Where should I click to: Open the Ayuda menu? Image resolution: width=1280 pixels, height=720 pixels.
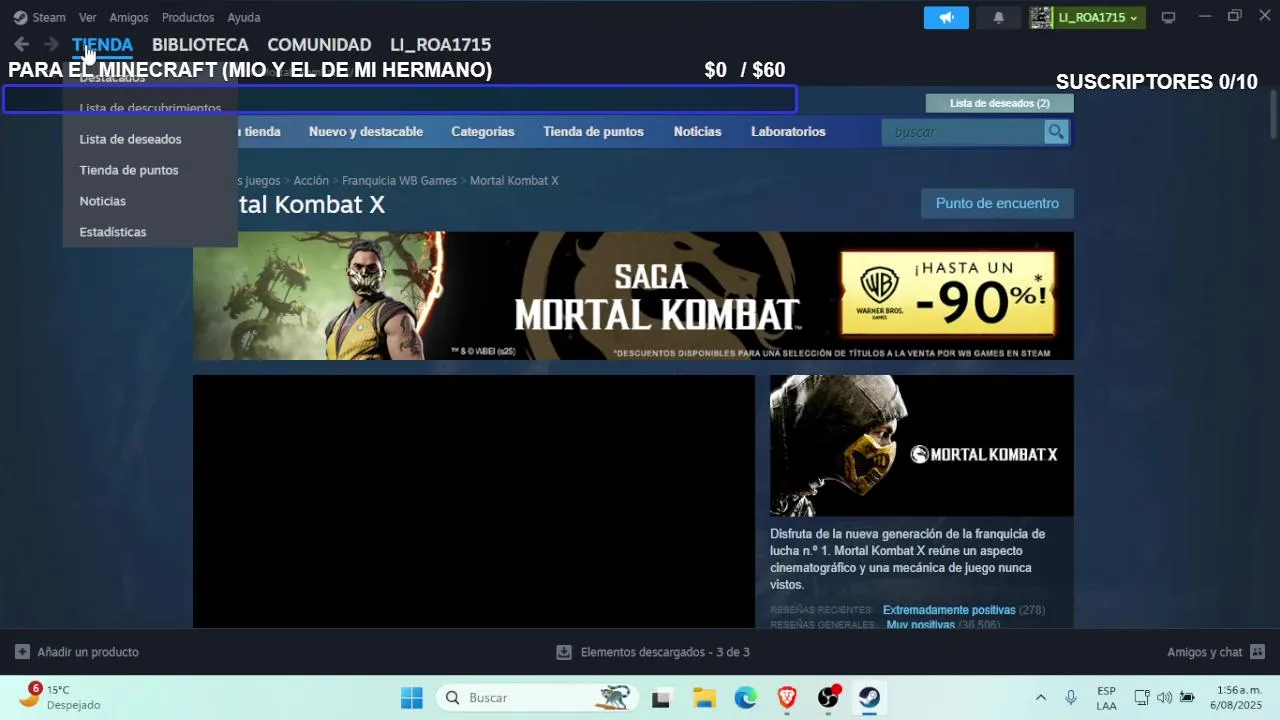point(244,18)
